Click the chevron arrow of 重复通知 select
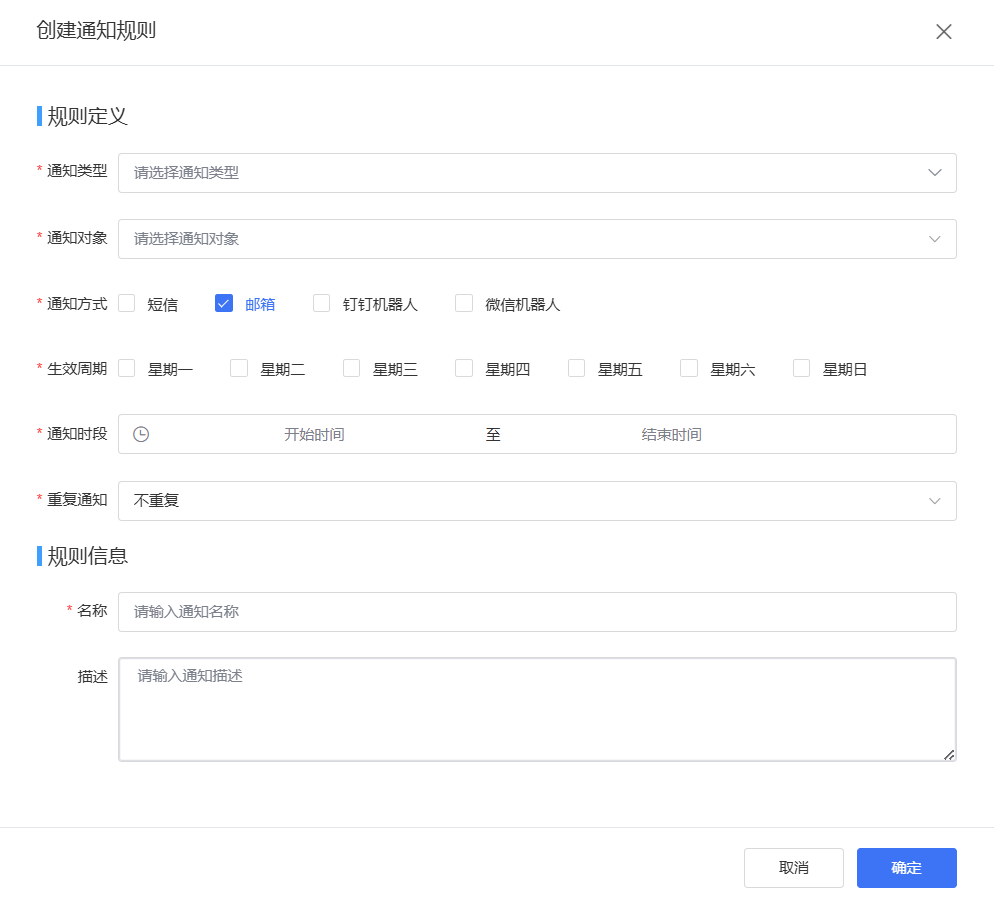Viewport: 994px width, 906px height. tap(934, 501)
